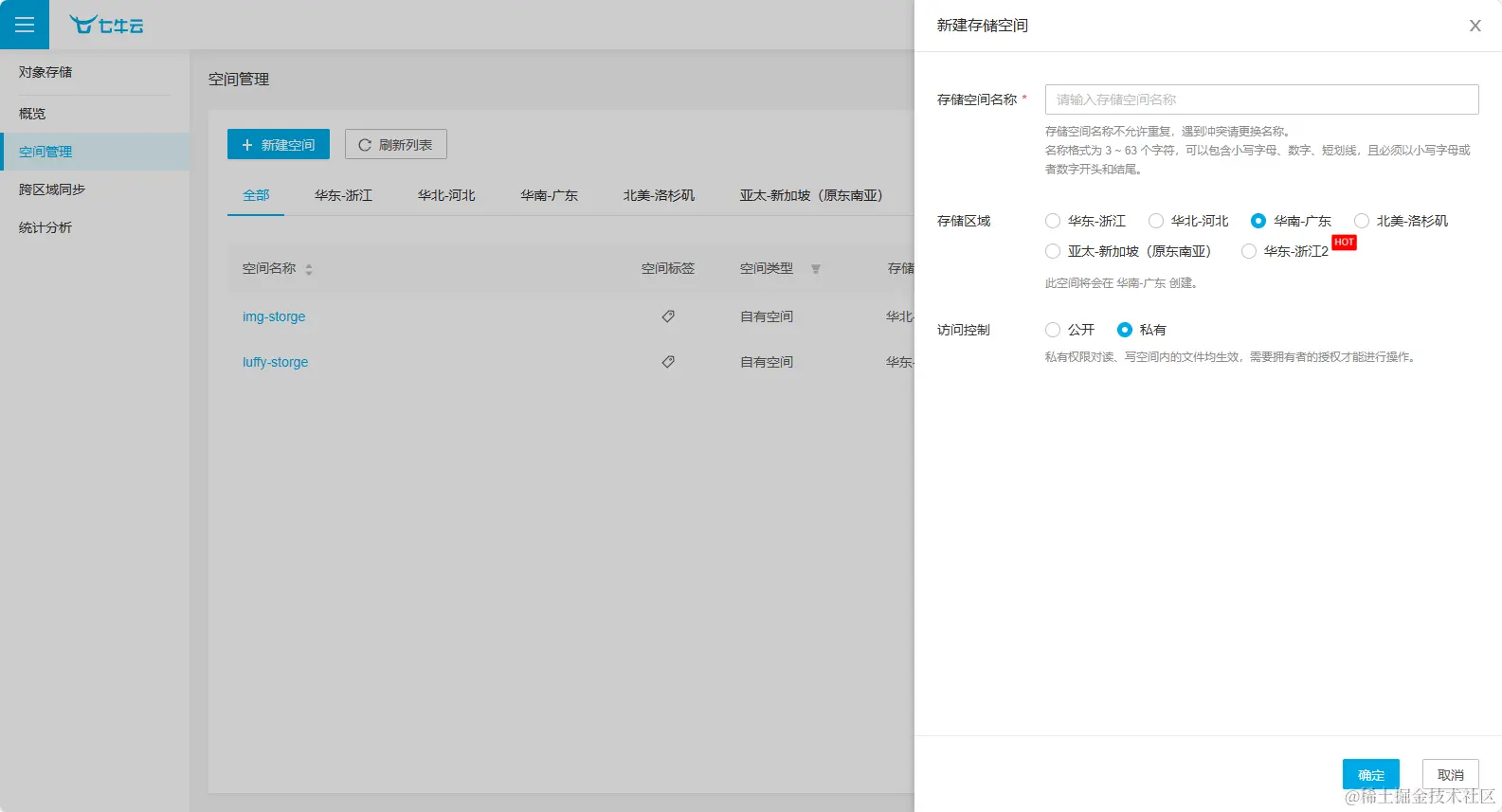Click the tag icon for img-storge
Screen dimensions: 1502x812
click(668, 316)
